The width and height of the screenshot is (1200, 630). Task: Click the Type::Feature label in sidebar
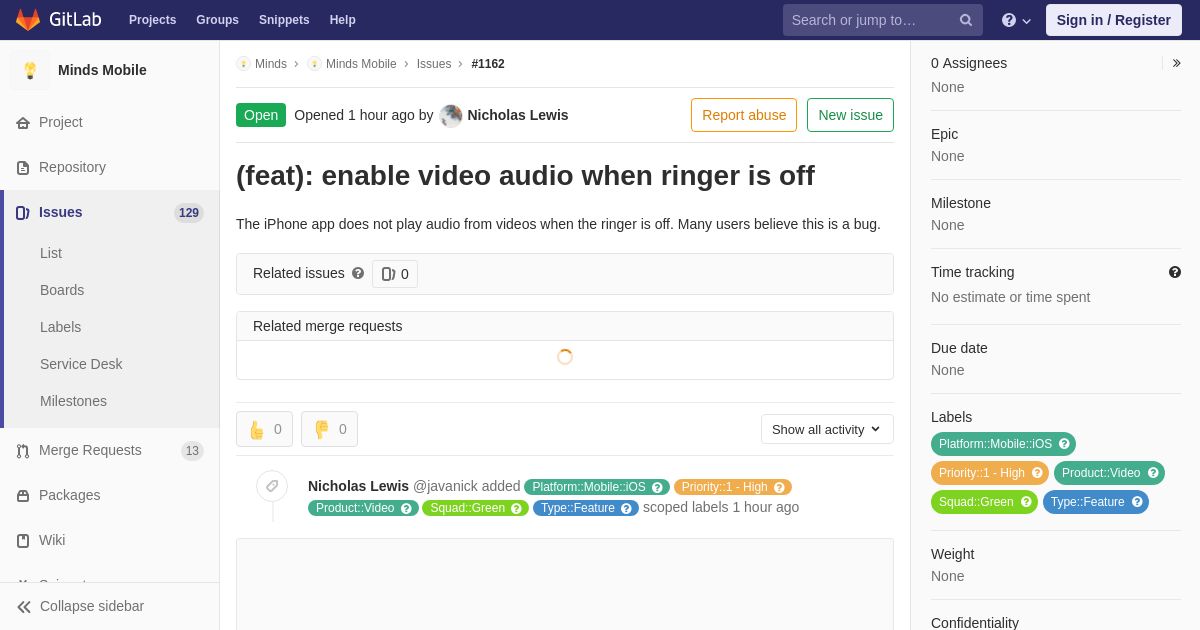(x=1087, y=502)
